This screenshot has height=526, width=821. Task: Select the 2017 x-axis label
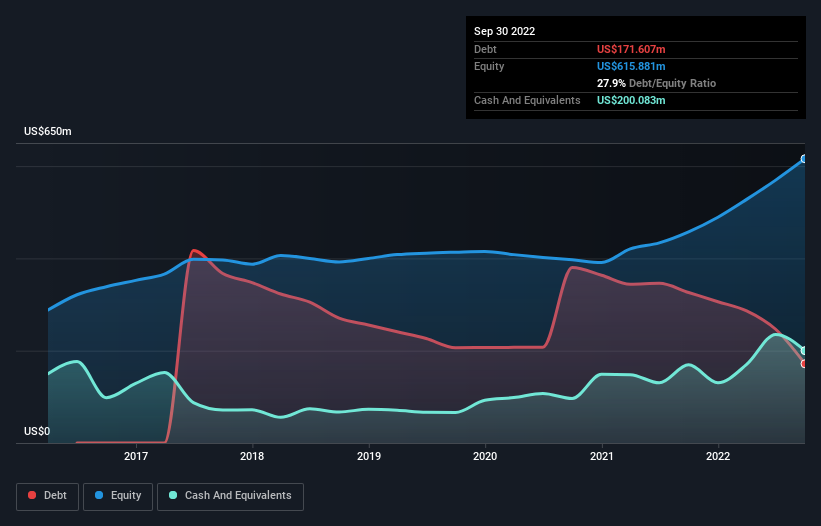[x=136, y=456]
